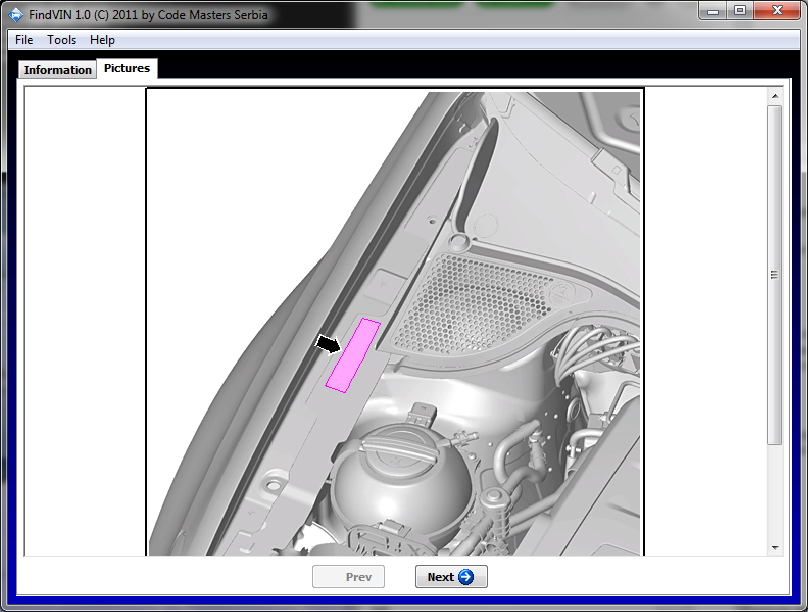
Task: Click the vertical scrollbar thumb
Action: click(x=775, y=275)
